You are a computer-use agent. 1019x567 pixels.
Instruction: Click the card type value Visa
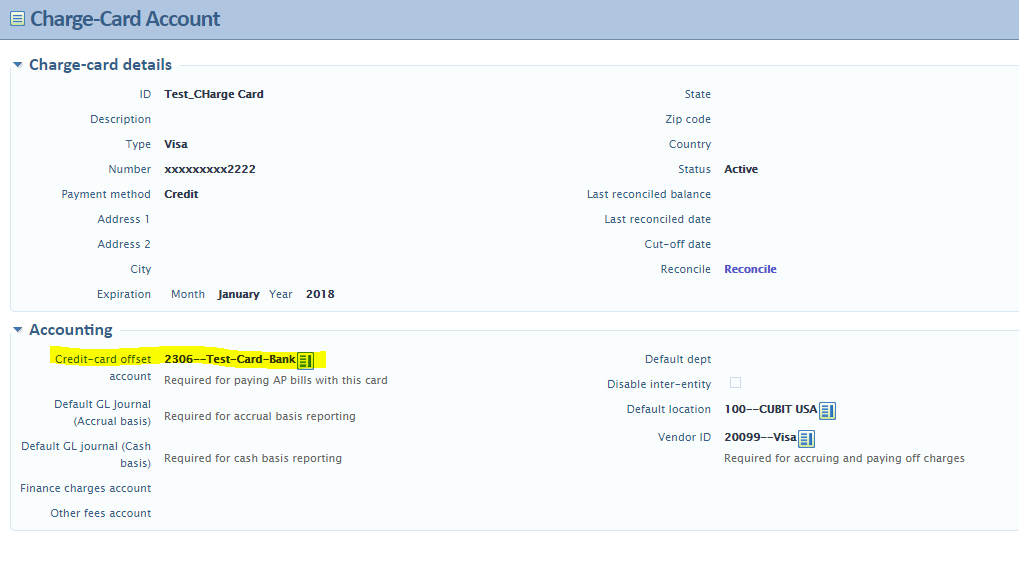175,144
